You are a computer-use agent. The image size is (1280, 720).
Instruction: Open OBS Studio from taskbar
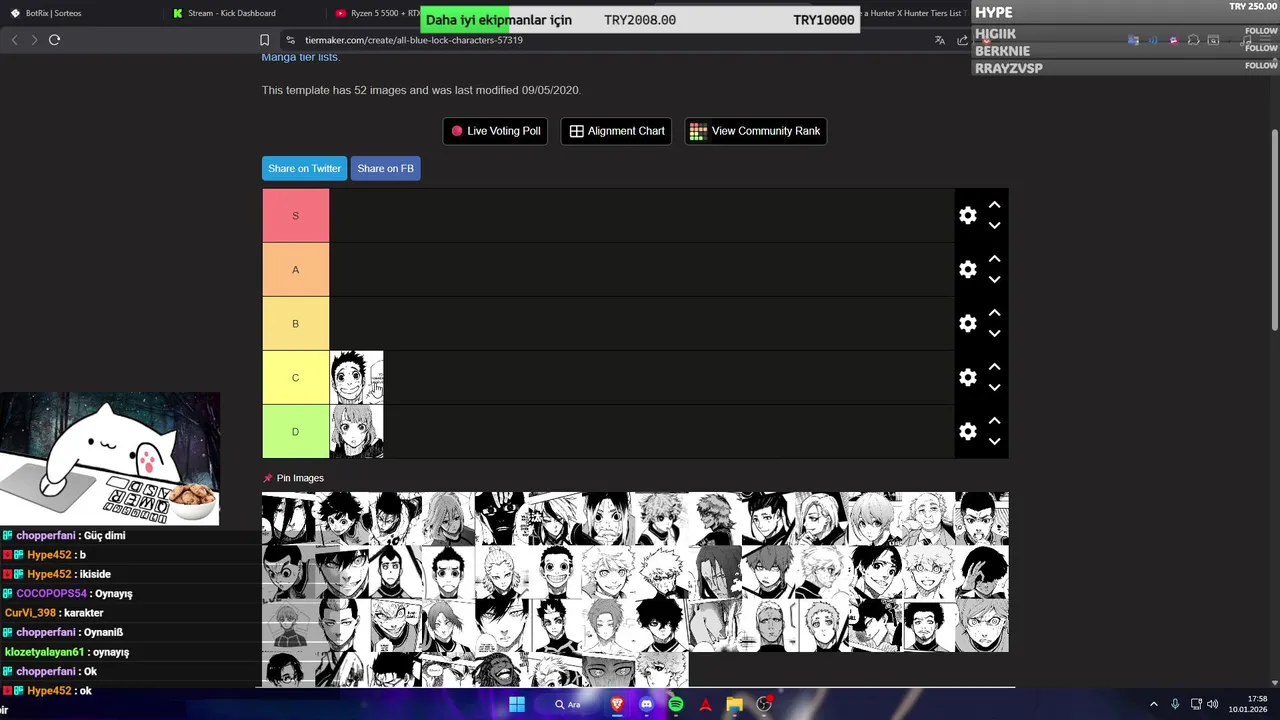765,704
